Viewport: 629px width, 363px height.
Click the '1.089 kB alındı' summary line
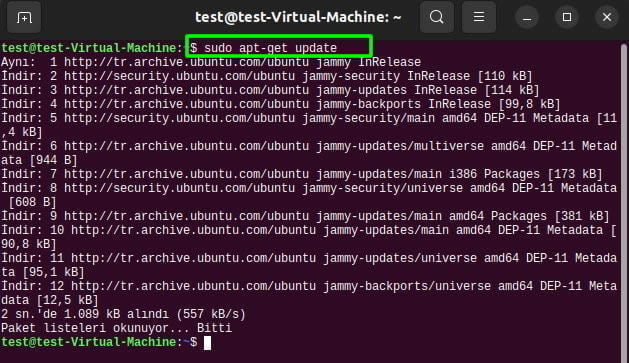123,314
